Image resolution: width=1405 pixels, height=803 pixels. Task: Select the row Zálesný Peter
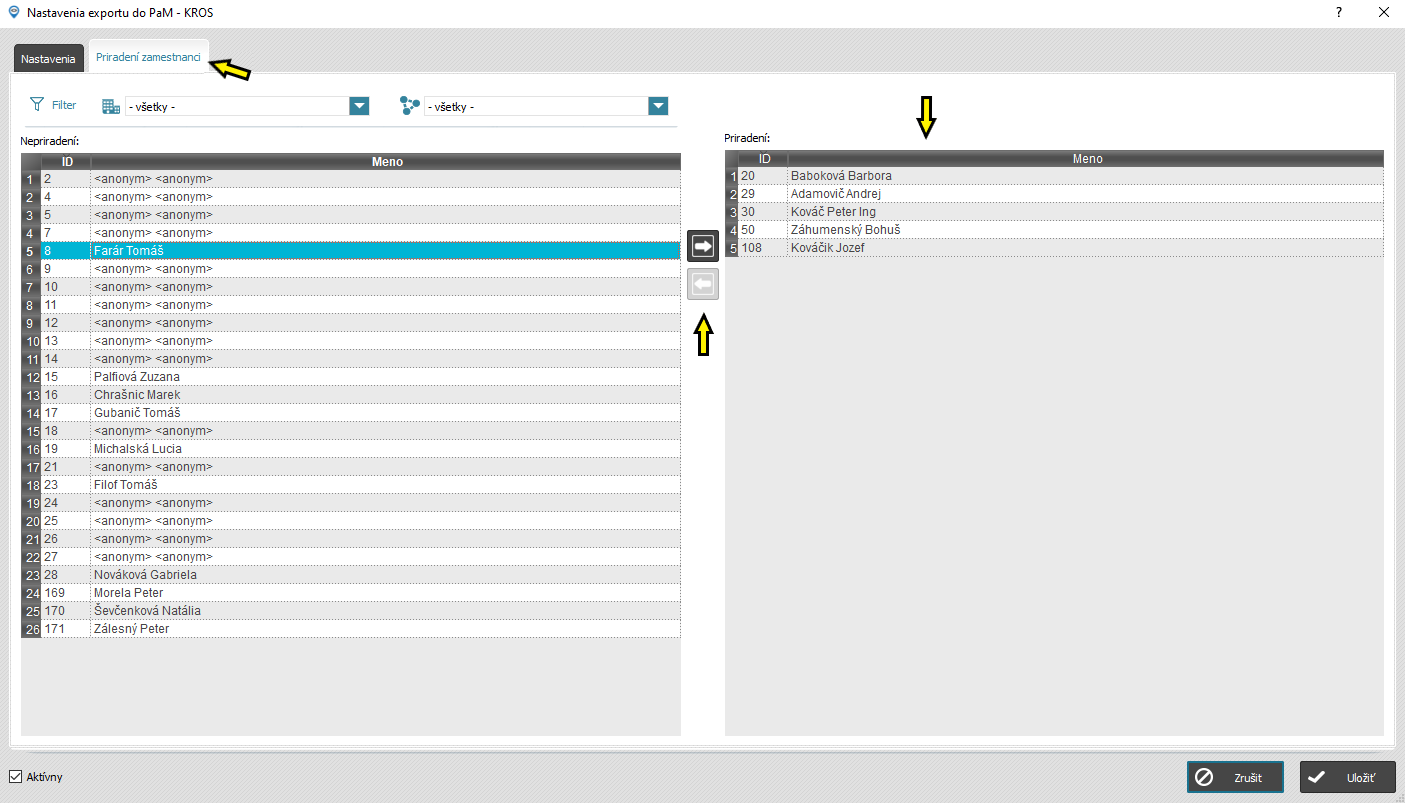[351, 629]
